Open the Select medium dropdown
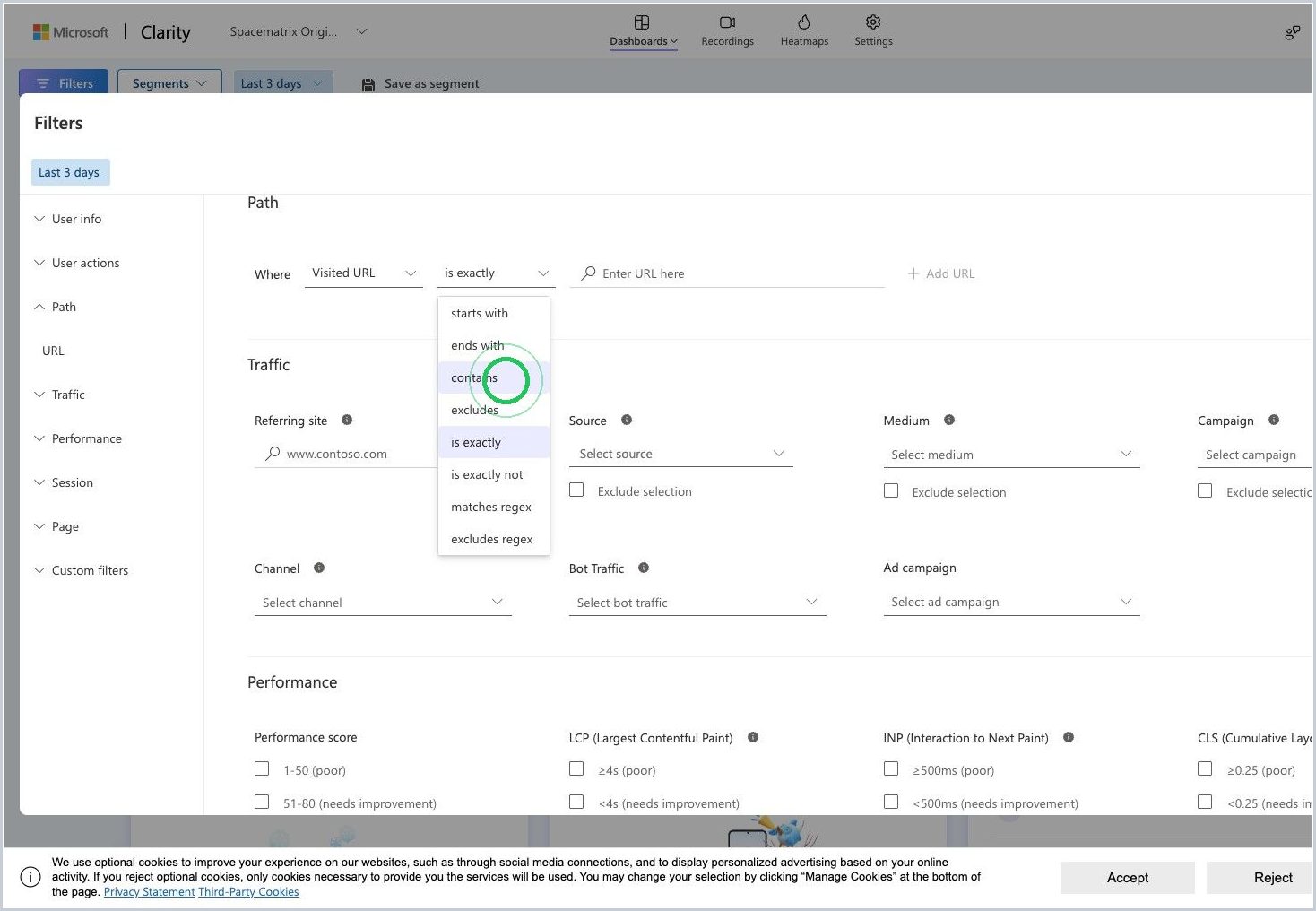This screenshot has height=911, width=1316. (x=1011, y=455)
